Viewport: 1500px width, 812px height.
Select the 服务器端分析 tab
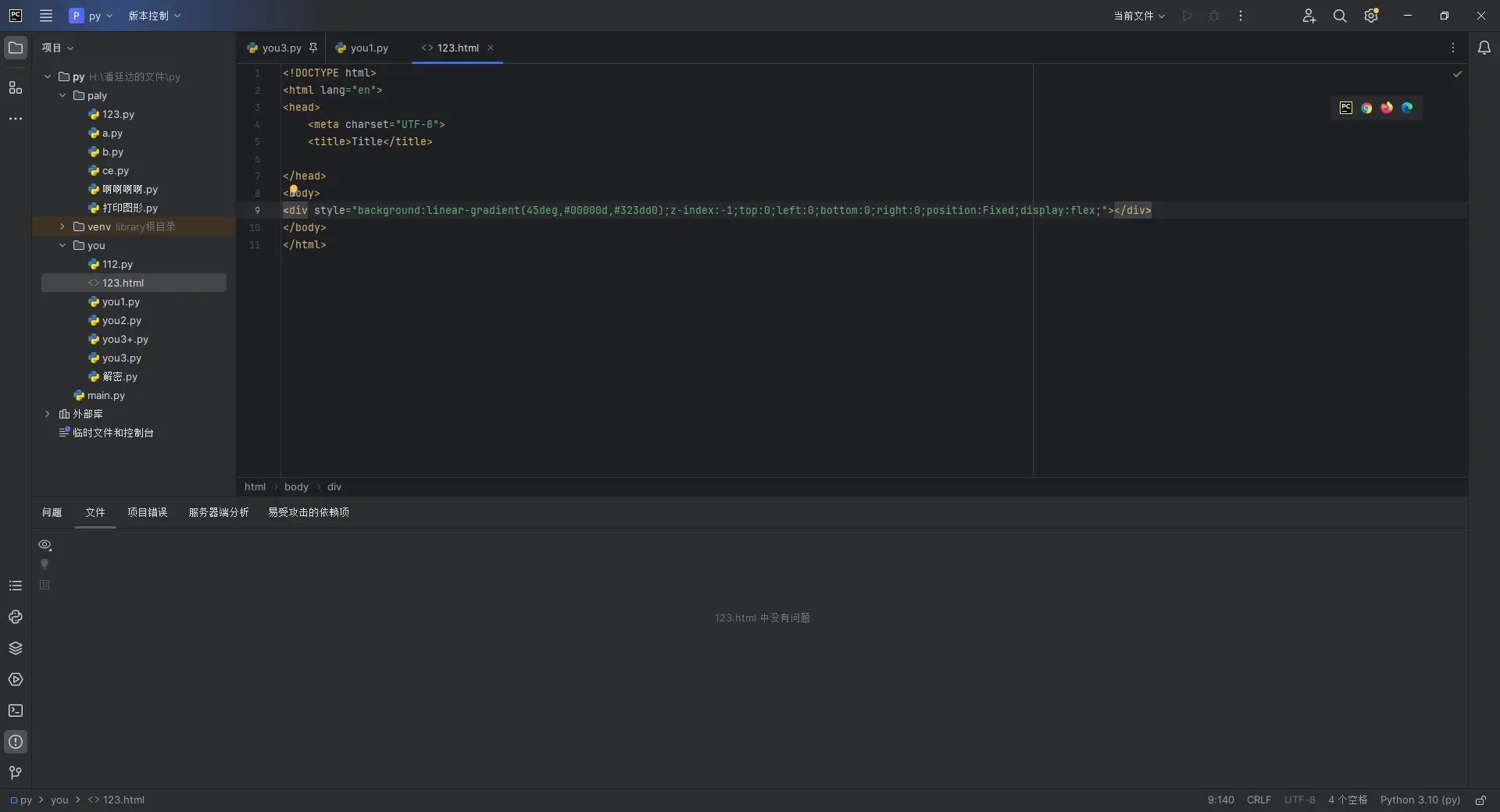(x=219, y=512)
